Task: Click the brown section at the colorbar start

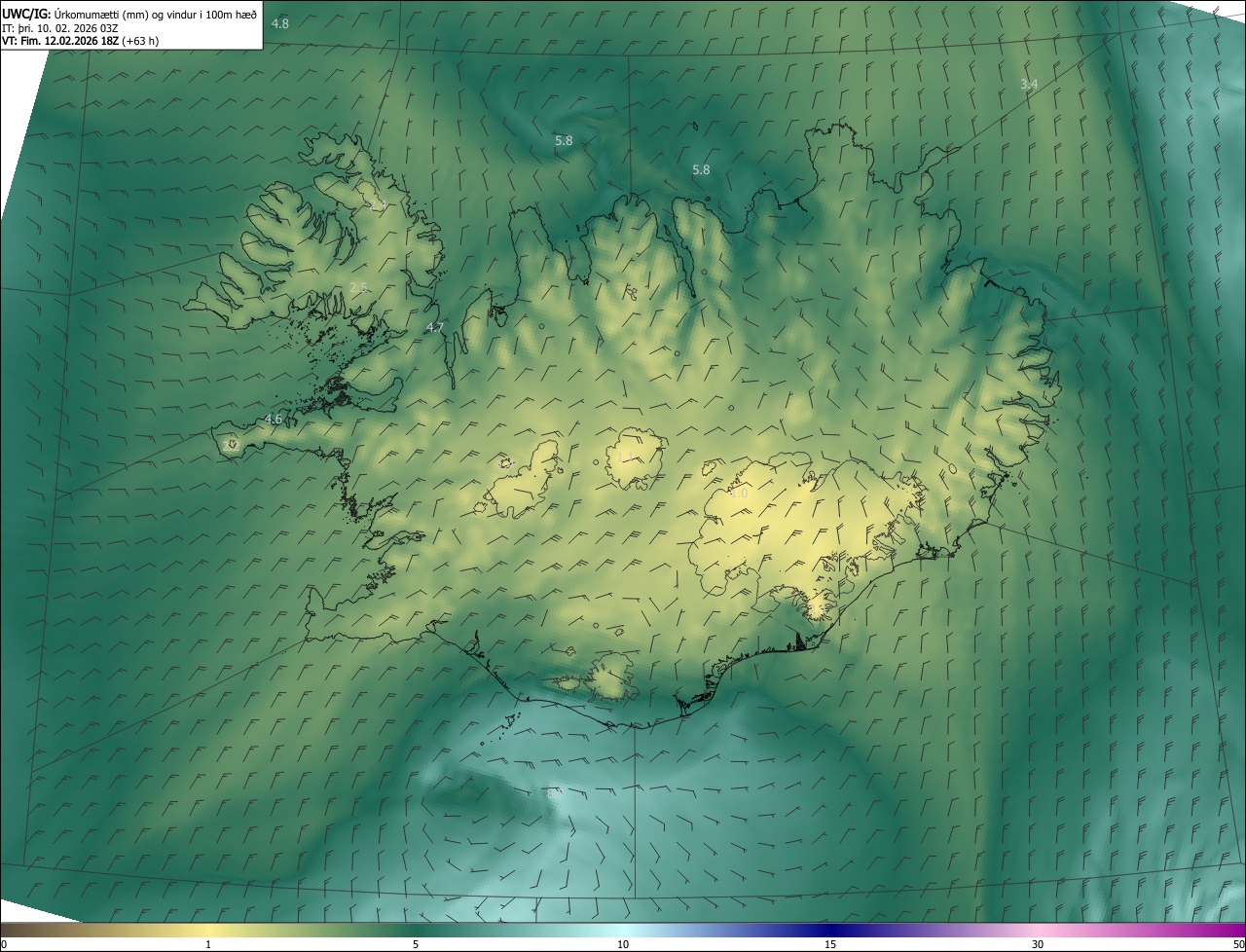Action: [x=29, y=930]
